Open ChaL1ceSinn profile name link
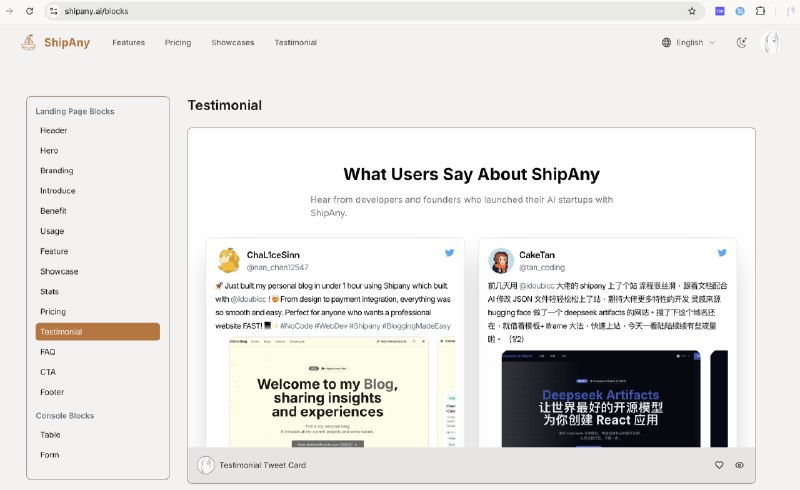Screen dimensions: 800x490 tap(273, 255)
